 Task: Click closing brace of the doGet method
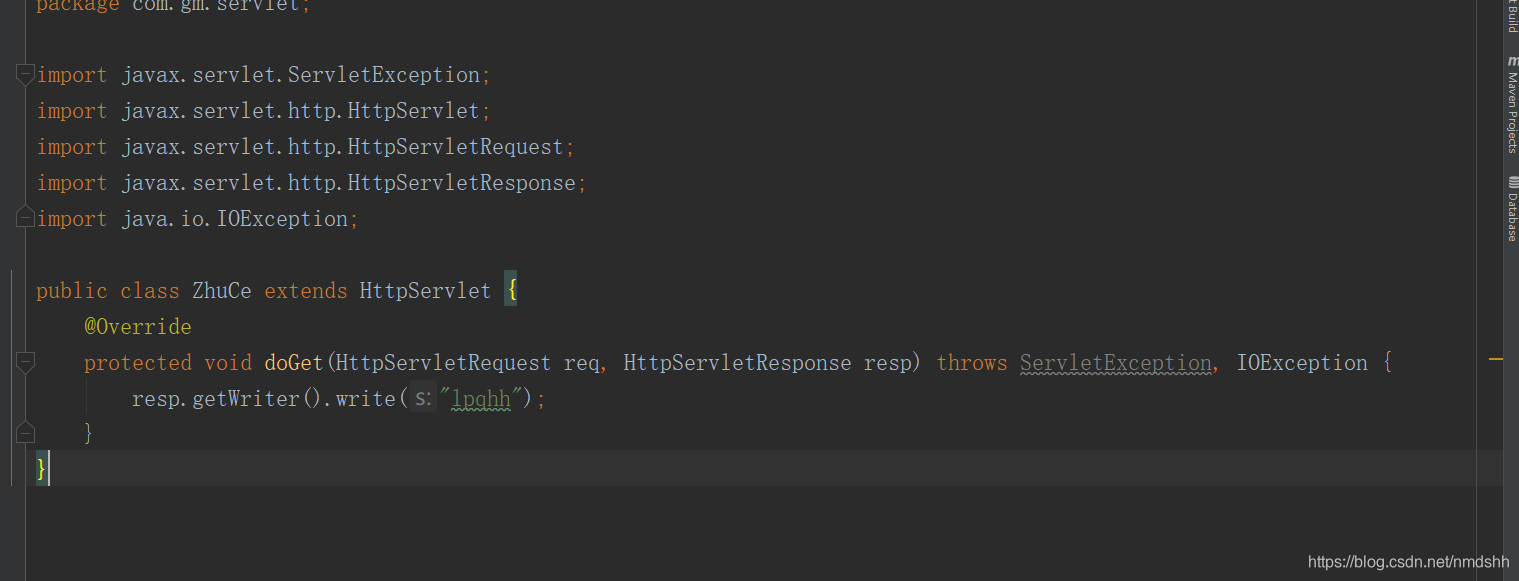(x=89, y=433)
